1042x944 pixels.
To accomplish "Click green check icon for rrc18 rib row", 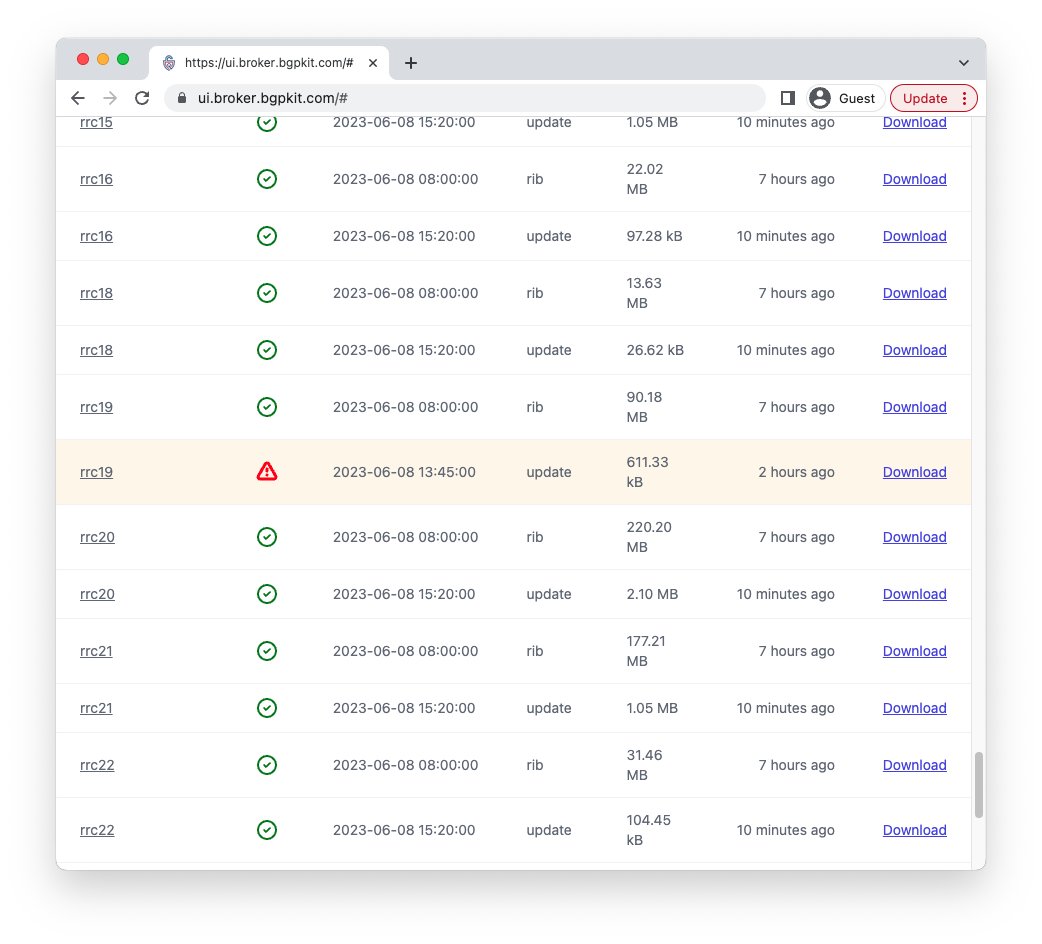I will (x=267, y=294).
